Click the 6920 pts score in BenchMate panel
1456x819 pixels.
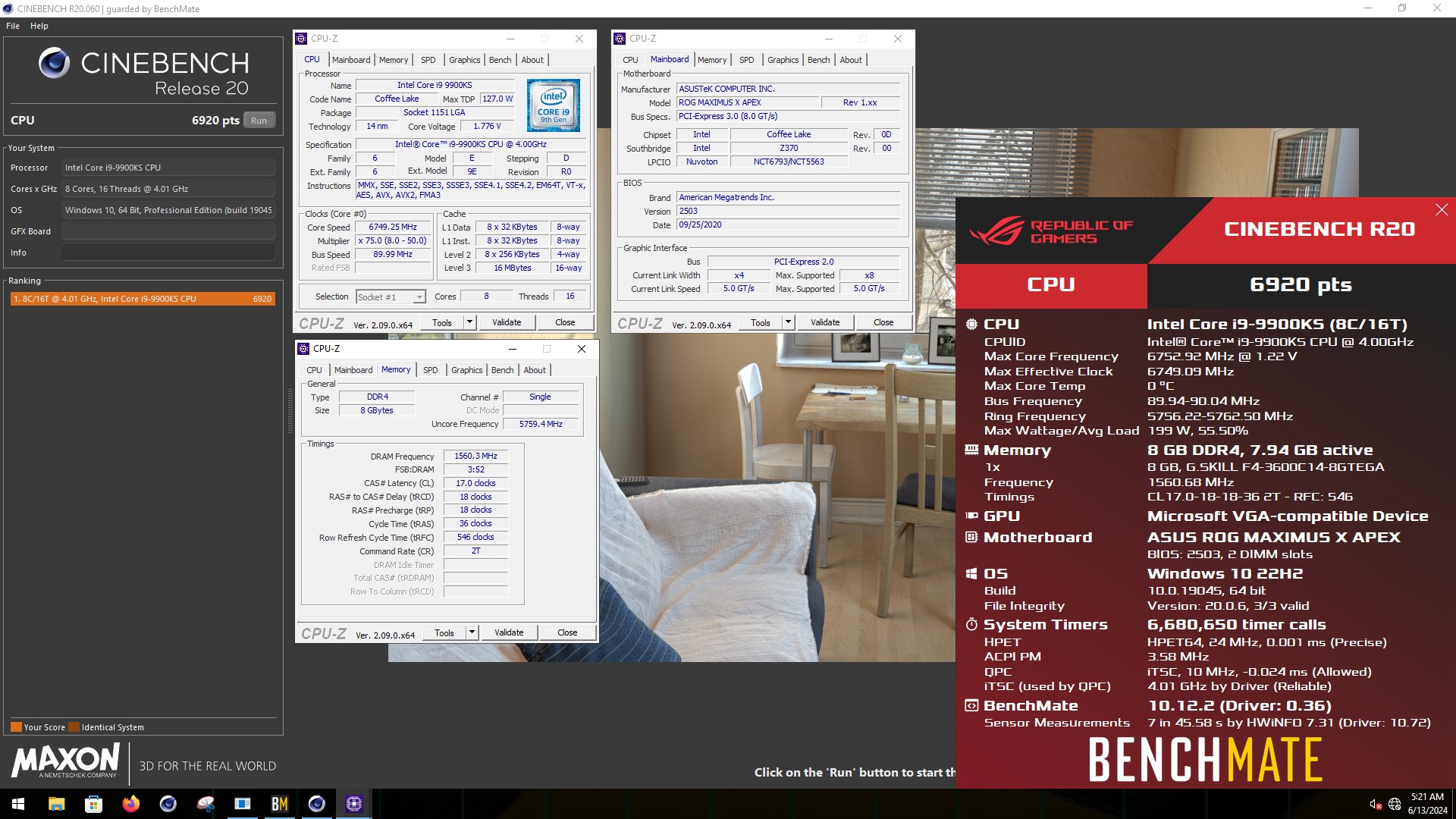tap(1301, 284)
